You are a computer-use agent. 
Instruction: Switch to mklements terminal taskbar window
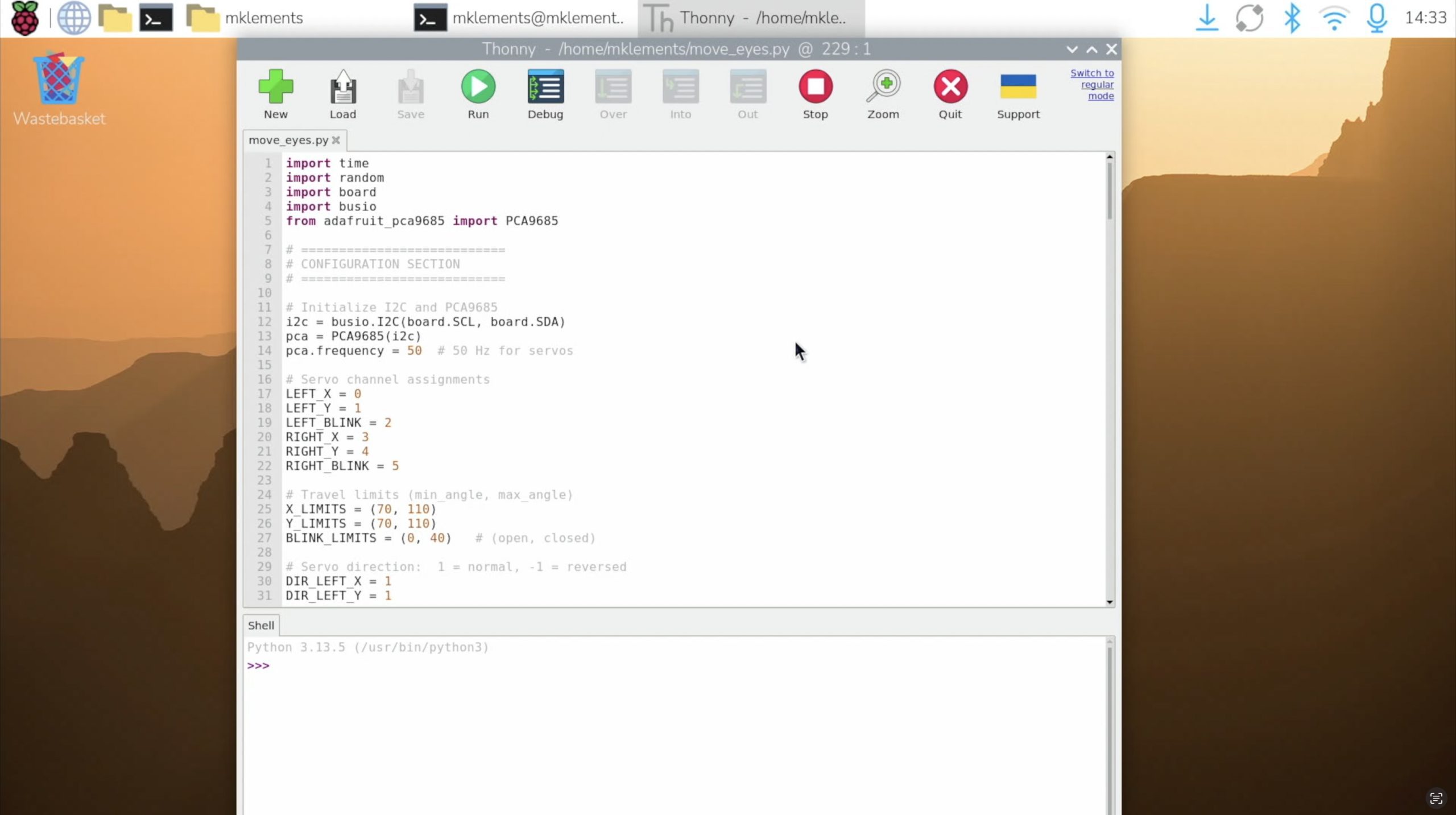(519, 18)
